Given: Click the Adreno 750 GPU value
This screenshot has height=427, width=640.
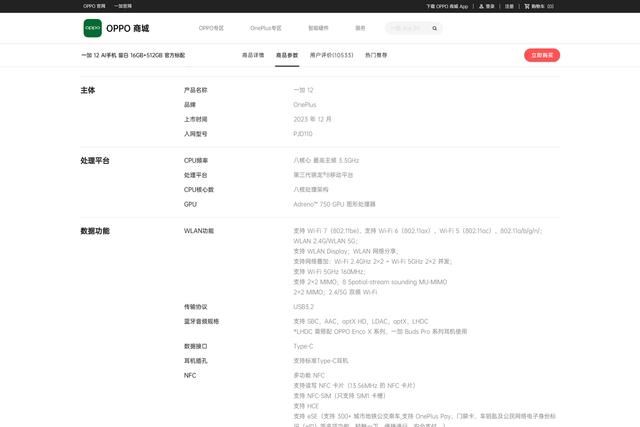Looking at the screenshot, I should (334, 204).
